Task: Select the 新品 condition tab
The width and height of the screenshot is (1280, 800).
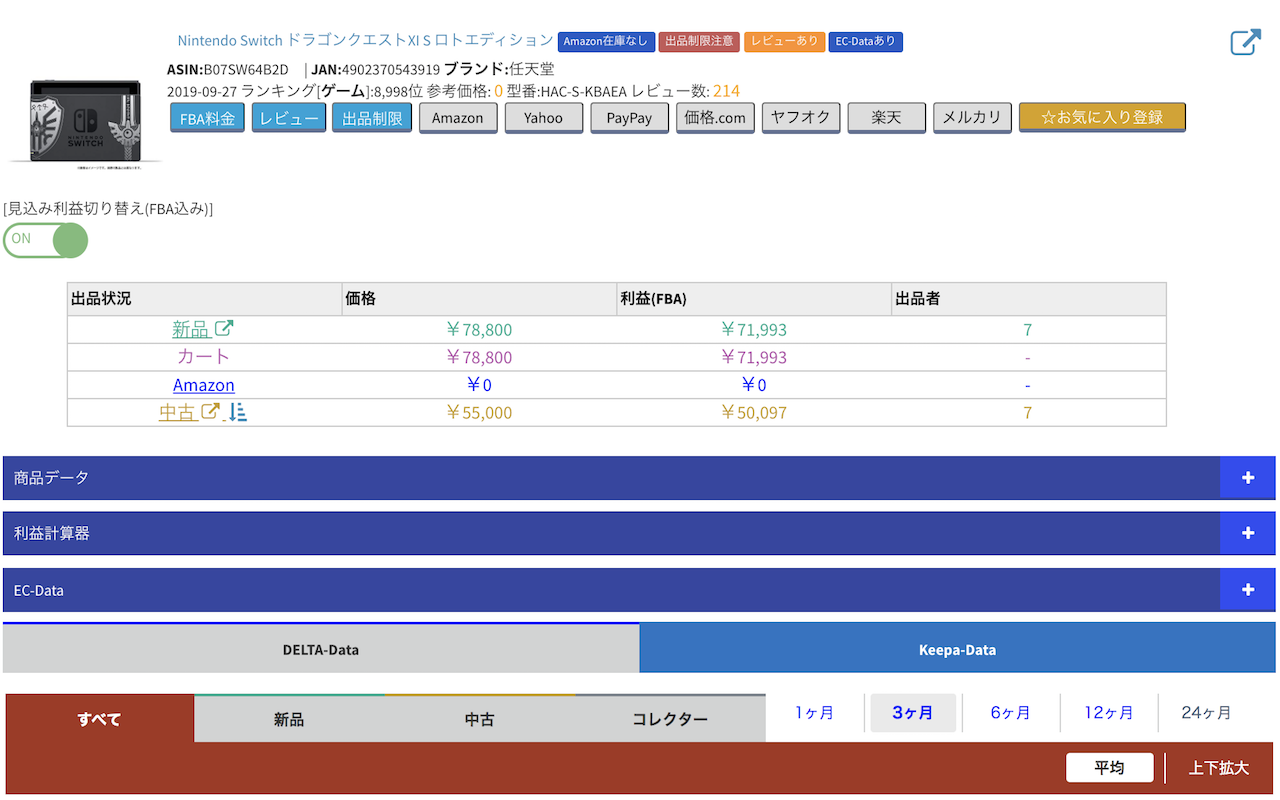Action: 289,719
